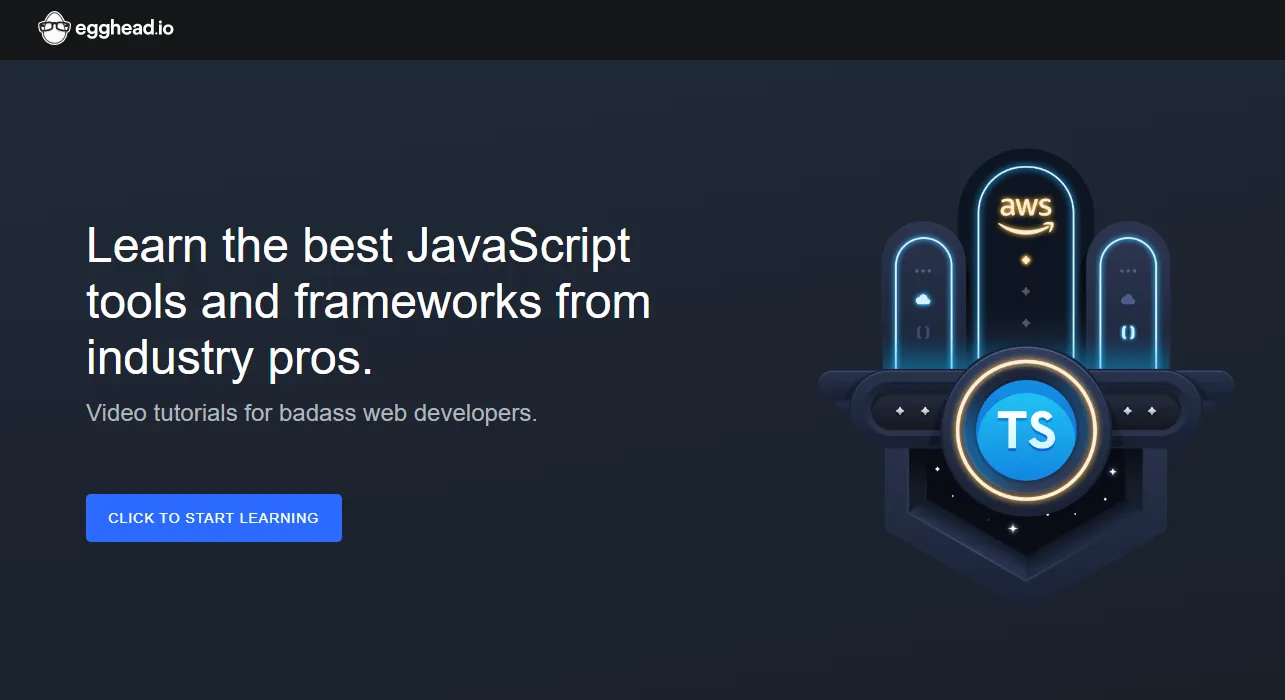Screen dimensions: 1285x700
Task: Click the cloud icon in the left capsule
Action: click(x=922, y=299)
